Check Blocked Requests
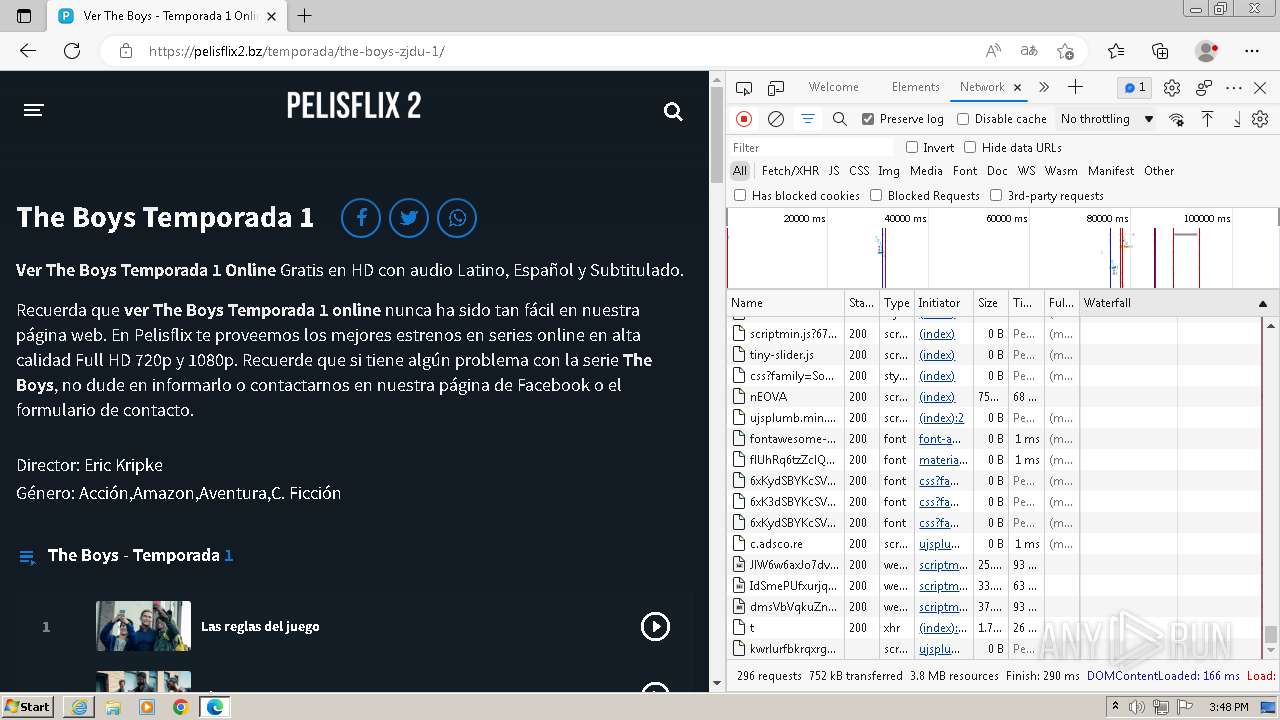Screen dimensions: 1280x720 coord(876,195)
